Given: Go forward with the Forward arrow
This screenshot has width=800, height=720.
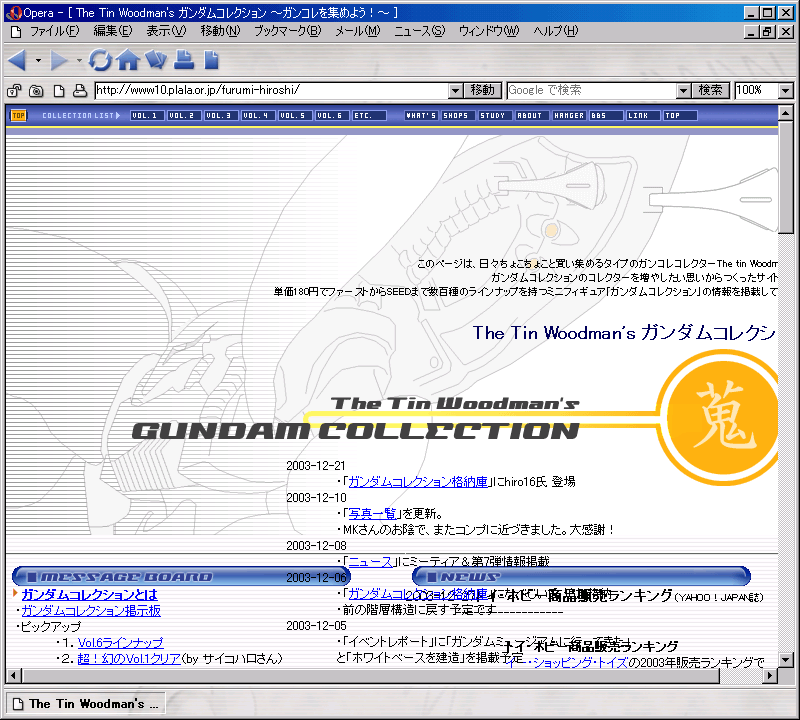Looking at the screenshot, I should [59, 60].
